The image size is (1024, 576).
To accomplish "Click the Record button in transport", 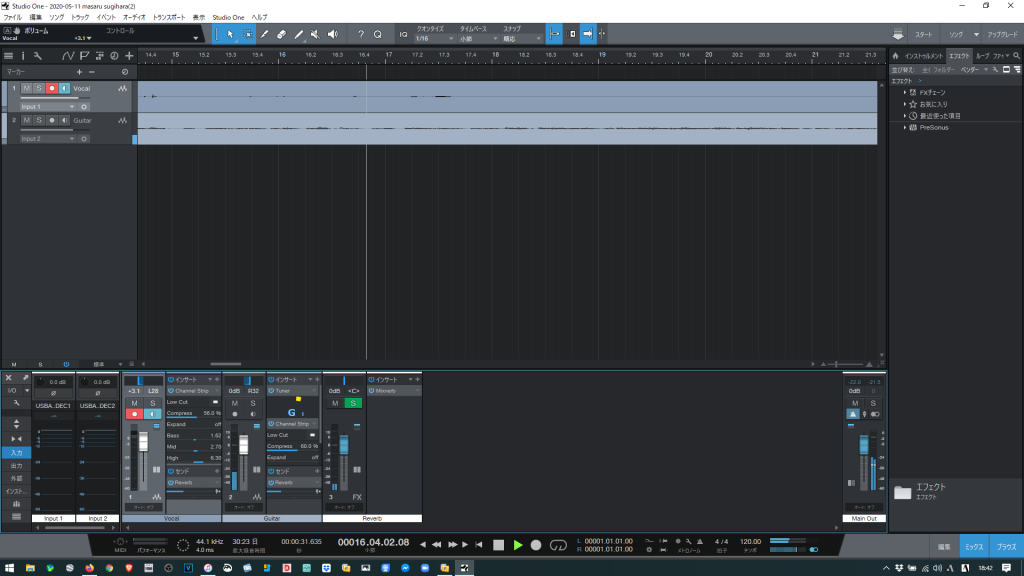I will click(536, 545).
